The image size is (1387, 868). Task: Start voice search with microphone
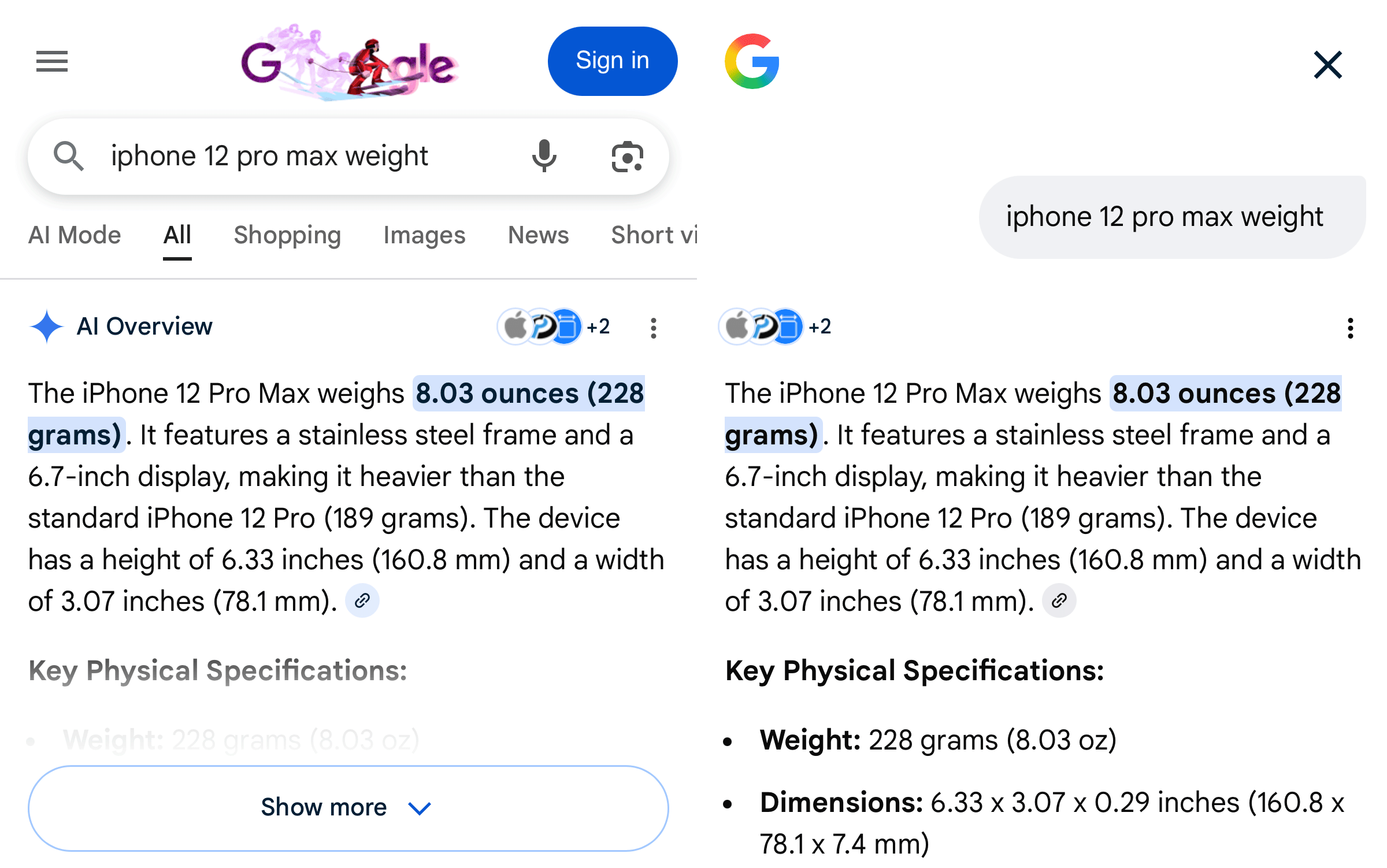543,157
